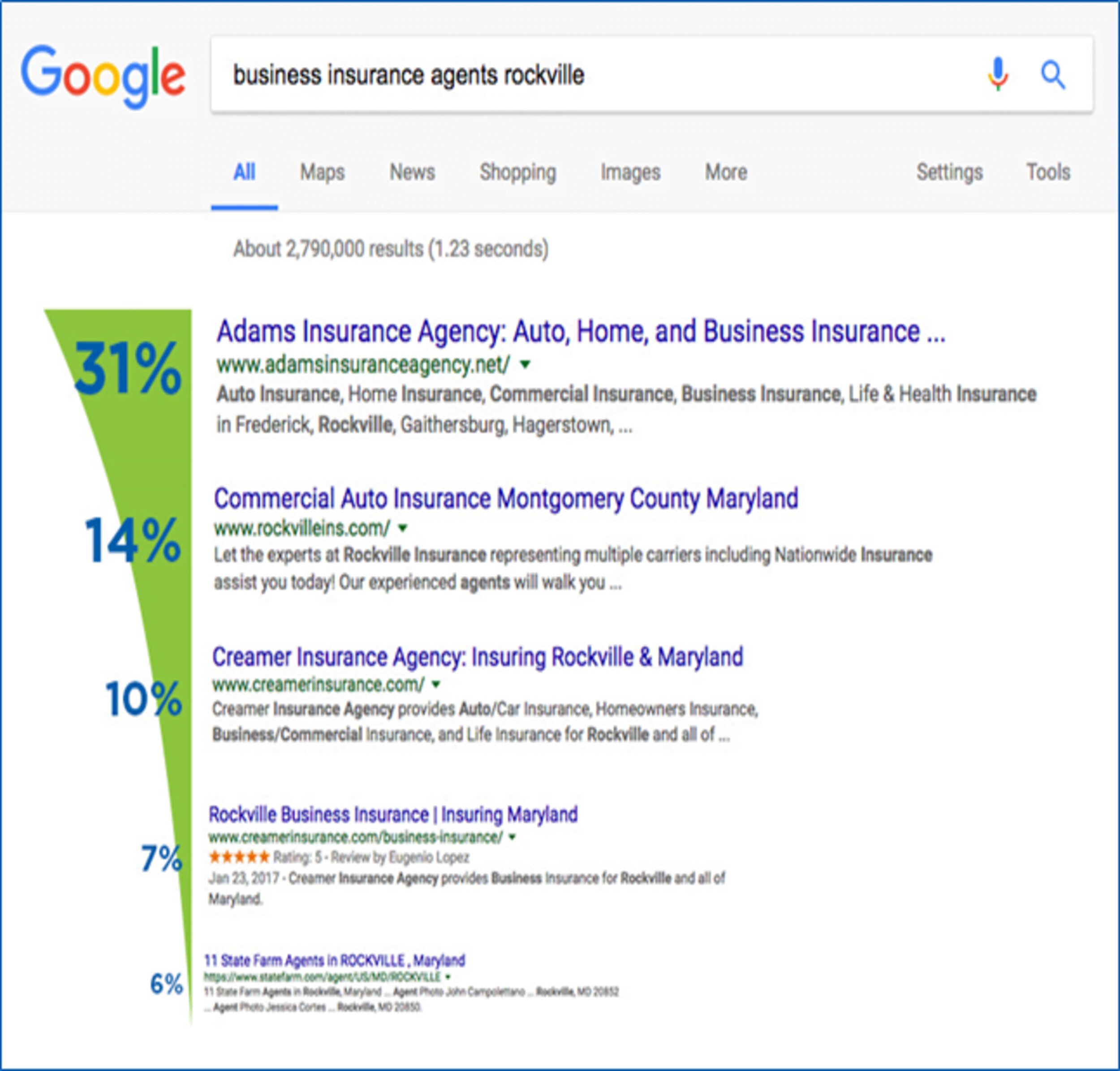Open dropdown arrow next to creamerinsurance.com URL

(436, 684)
